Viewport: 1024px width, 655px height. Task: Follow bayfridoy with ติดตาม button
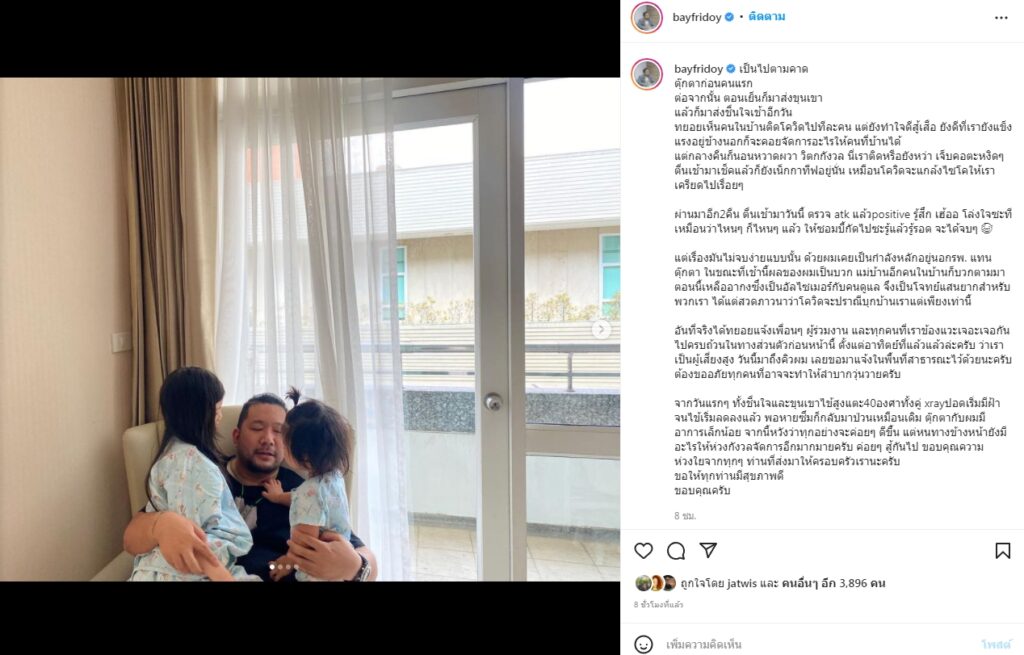pyautogui.click(x=767, y=17)
